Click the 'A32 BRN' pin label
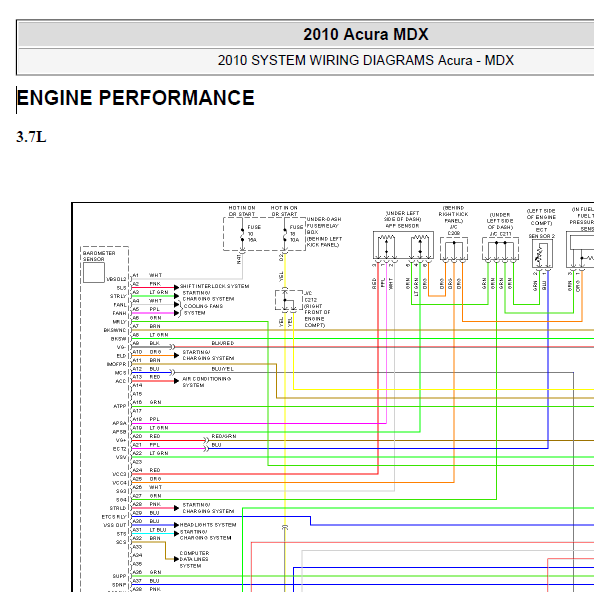Screen dimensions: 594x592 coord(147,538)
